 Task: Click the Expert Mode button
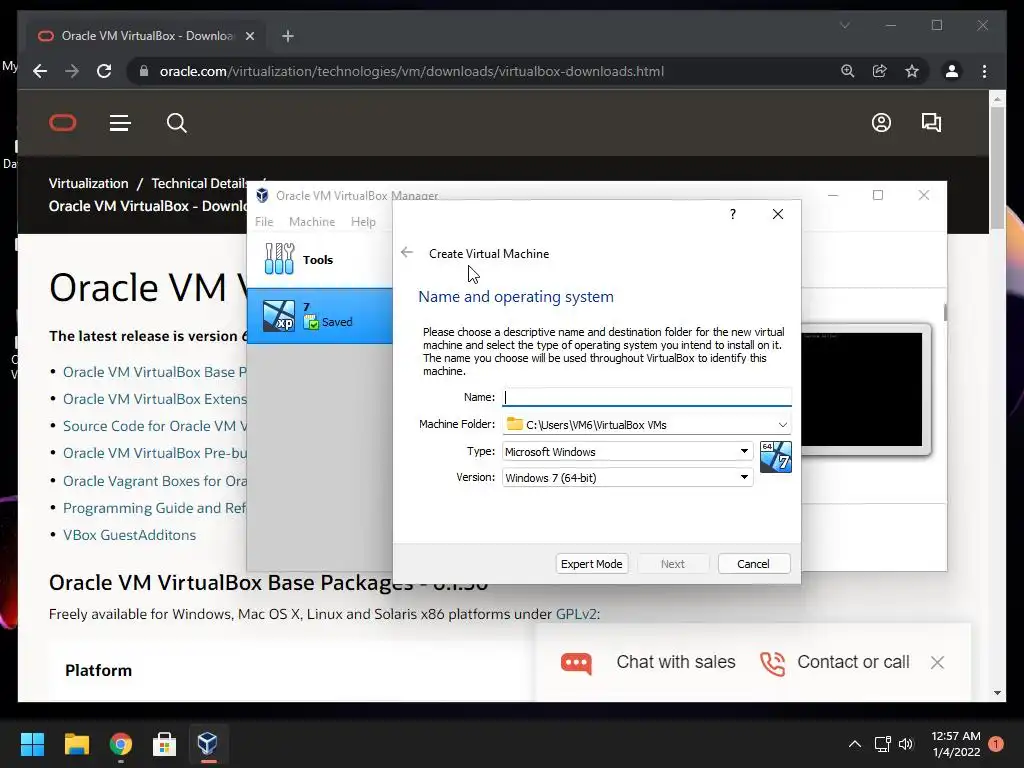592,564
